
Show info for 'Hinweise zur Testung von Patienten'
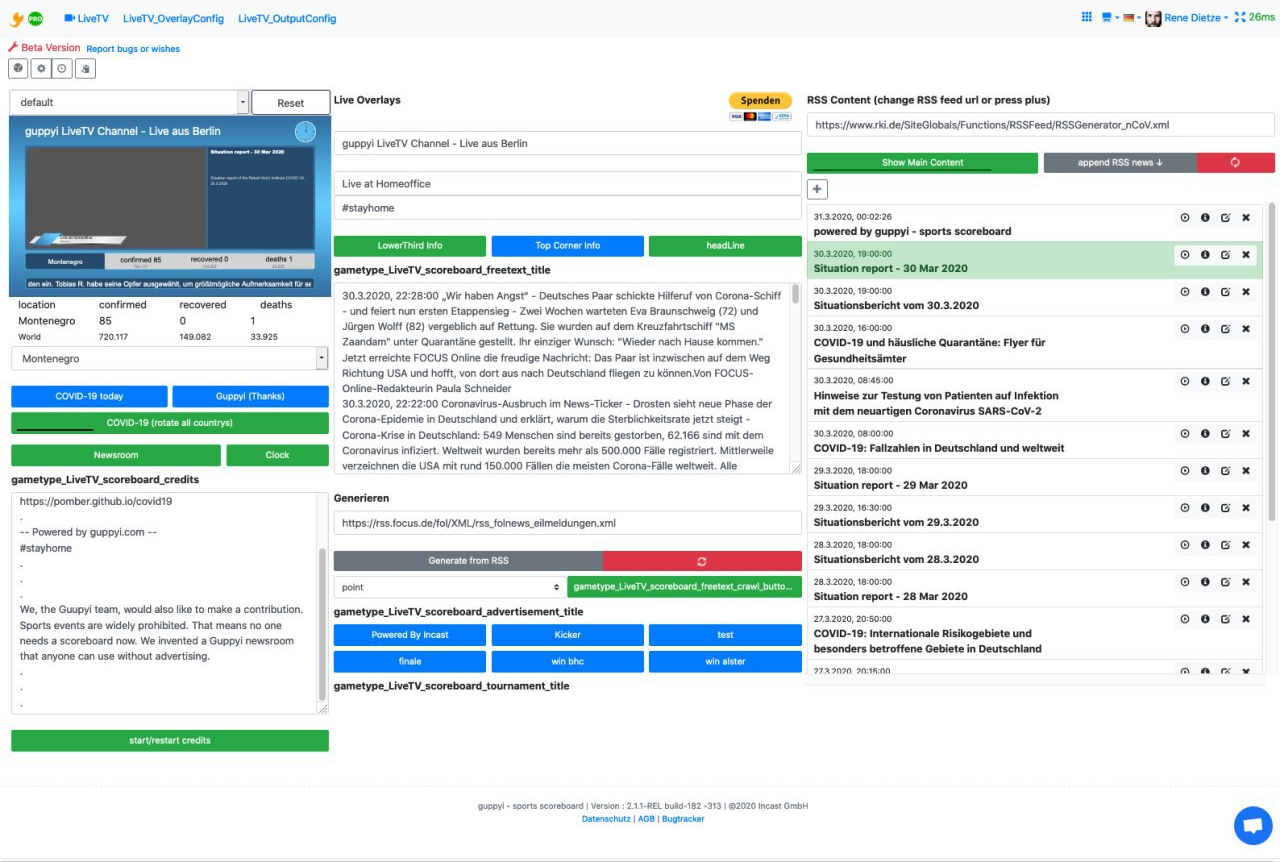tap(1205, 381)
